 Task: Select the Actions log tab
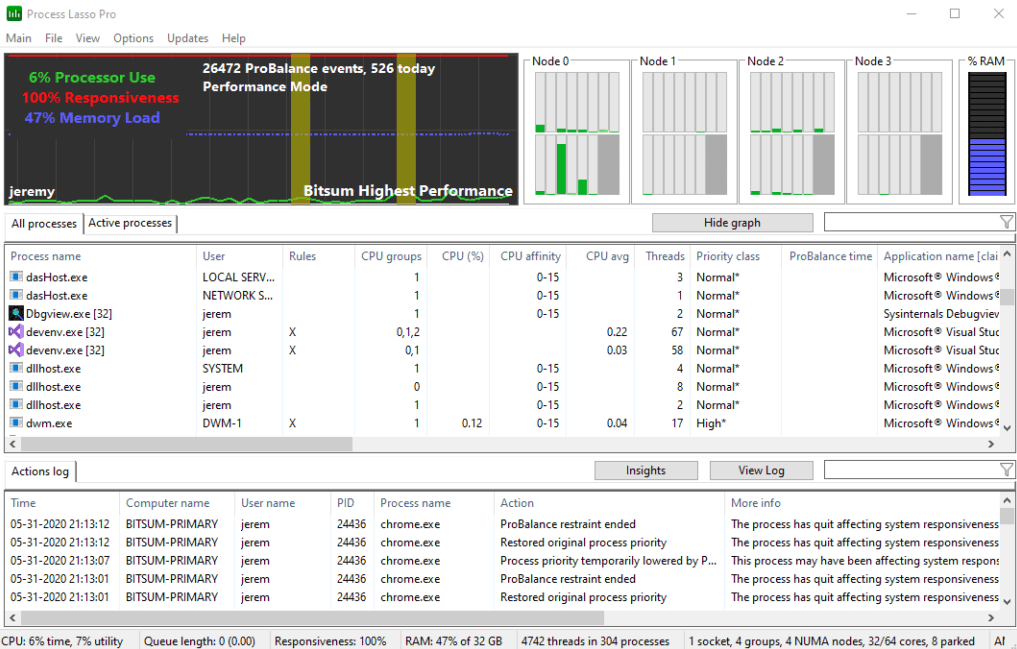40,471
